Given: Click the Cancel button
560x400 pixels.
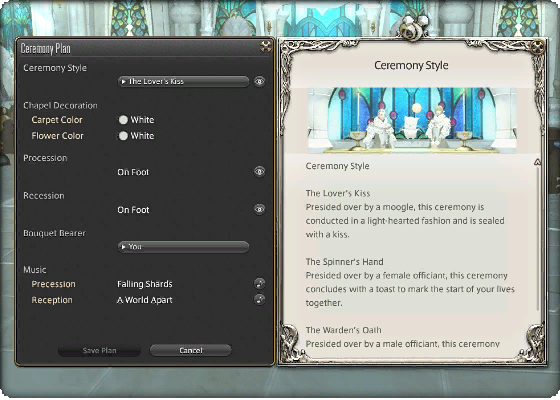Looking at the screenshot, I should [191, 350].
